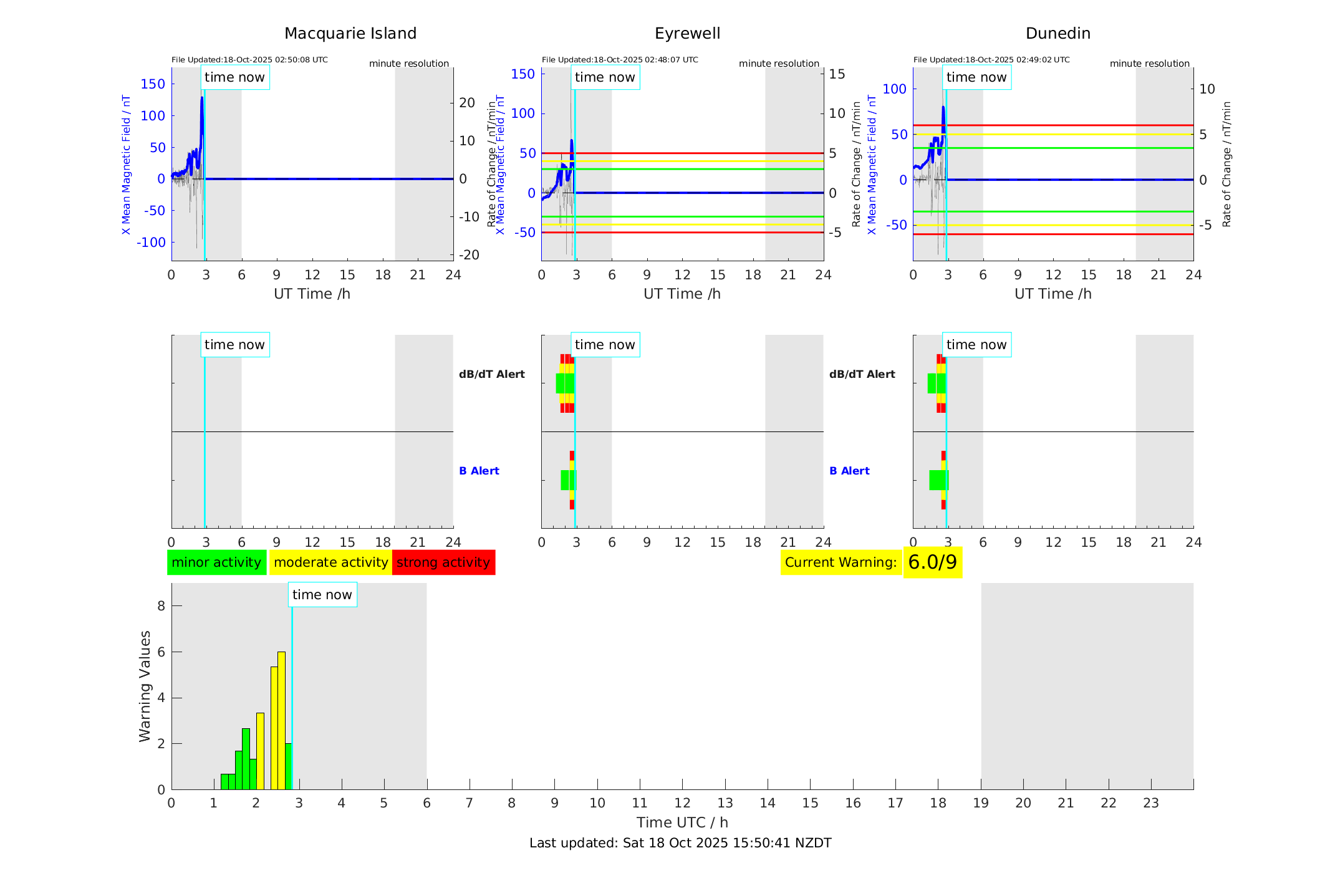Click the yellow moderate activity legend swatch
Image resolution: width=1320 pixels, height=896 pixels.
[x=330, y=562]
